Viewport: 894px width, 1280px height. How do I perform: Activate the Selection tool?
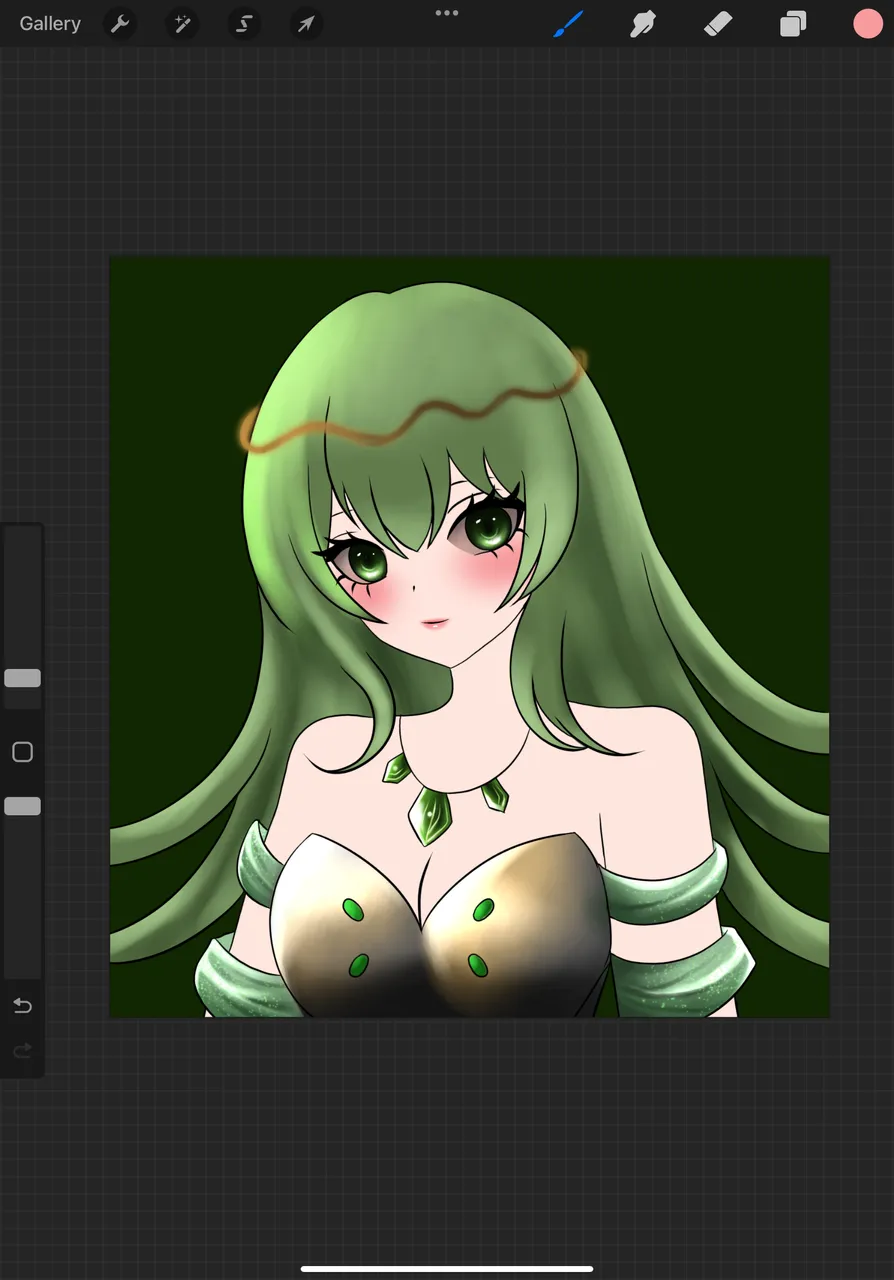(244, 24)
